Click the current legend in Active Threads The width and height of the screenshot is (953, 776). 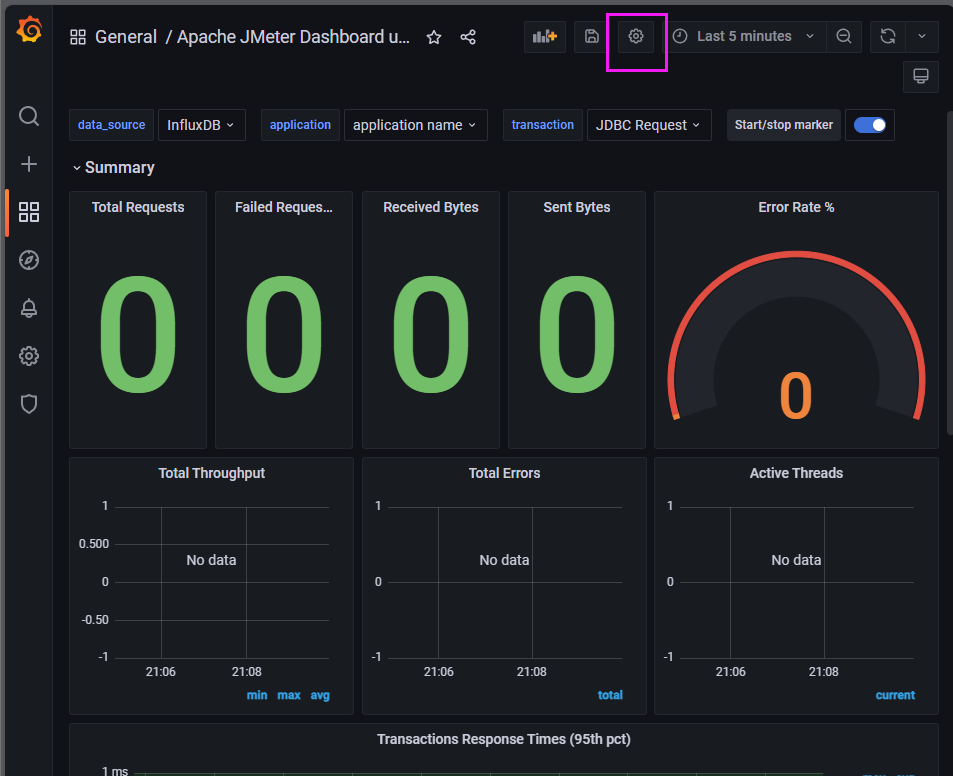pos(895,695)
